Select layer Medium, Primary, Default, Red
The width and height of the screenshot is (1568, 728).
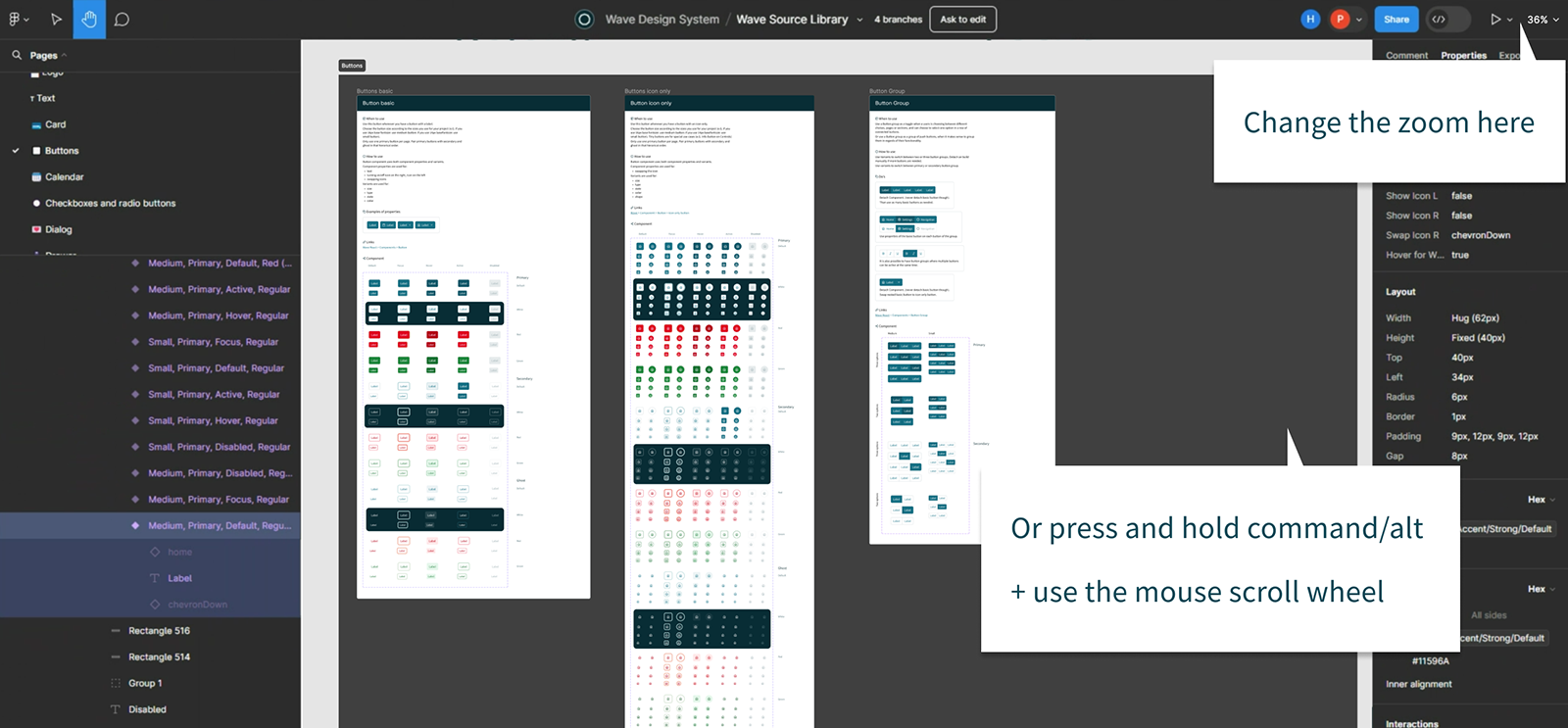(x=220, y=264)
